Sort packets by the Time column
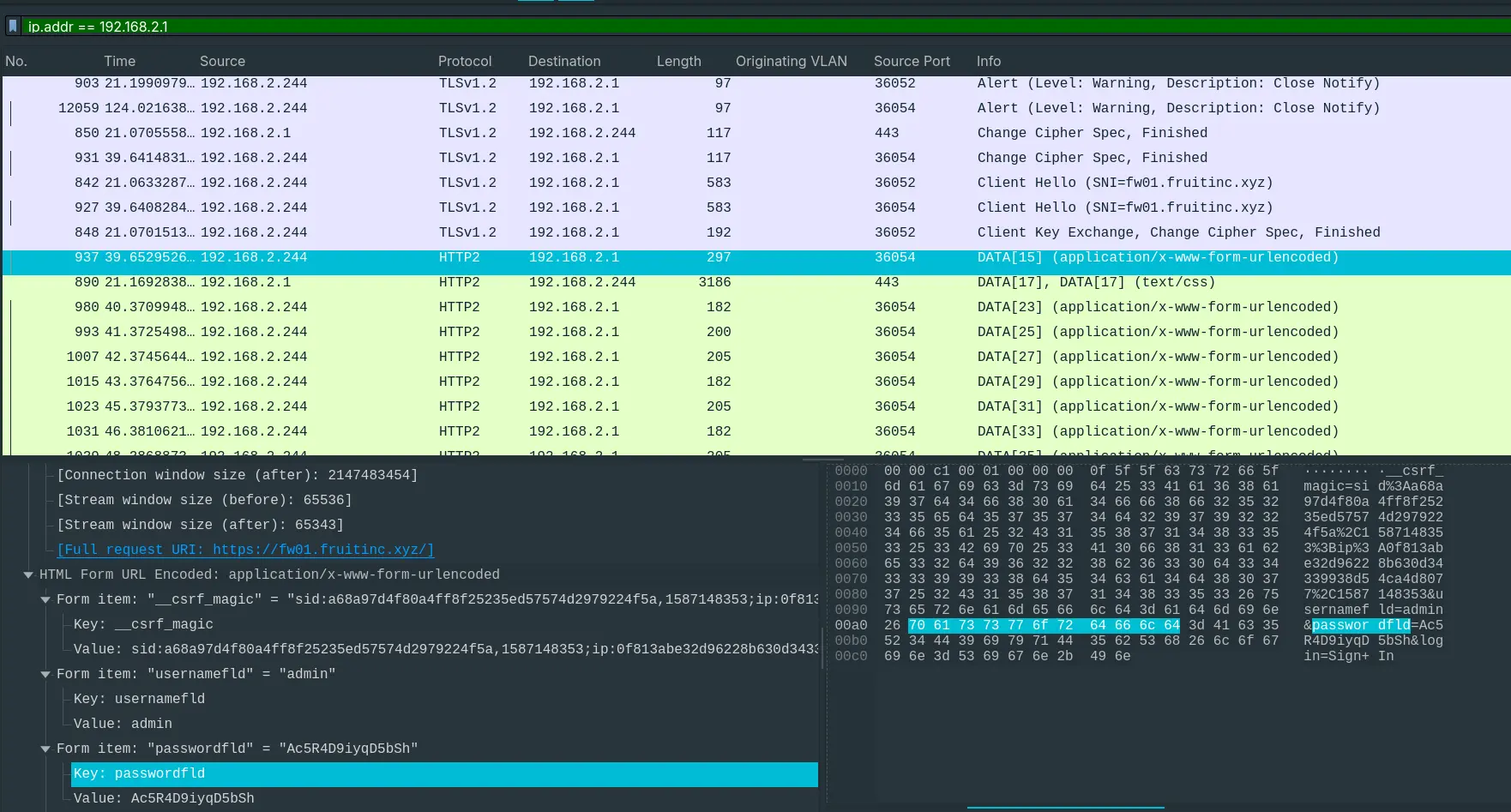The height and width of the screenshot is (812, 1511). click(119, 61)
